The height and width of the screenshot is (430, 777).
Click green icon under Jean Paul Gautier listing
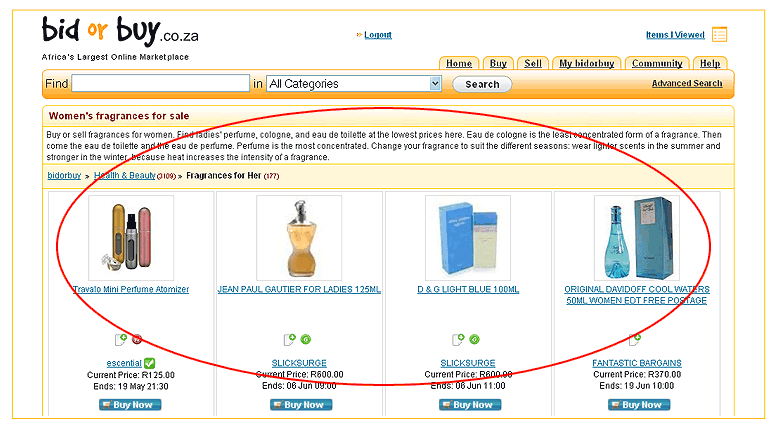point(306,339)
